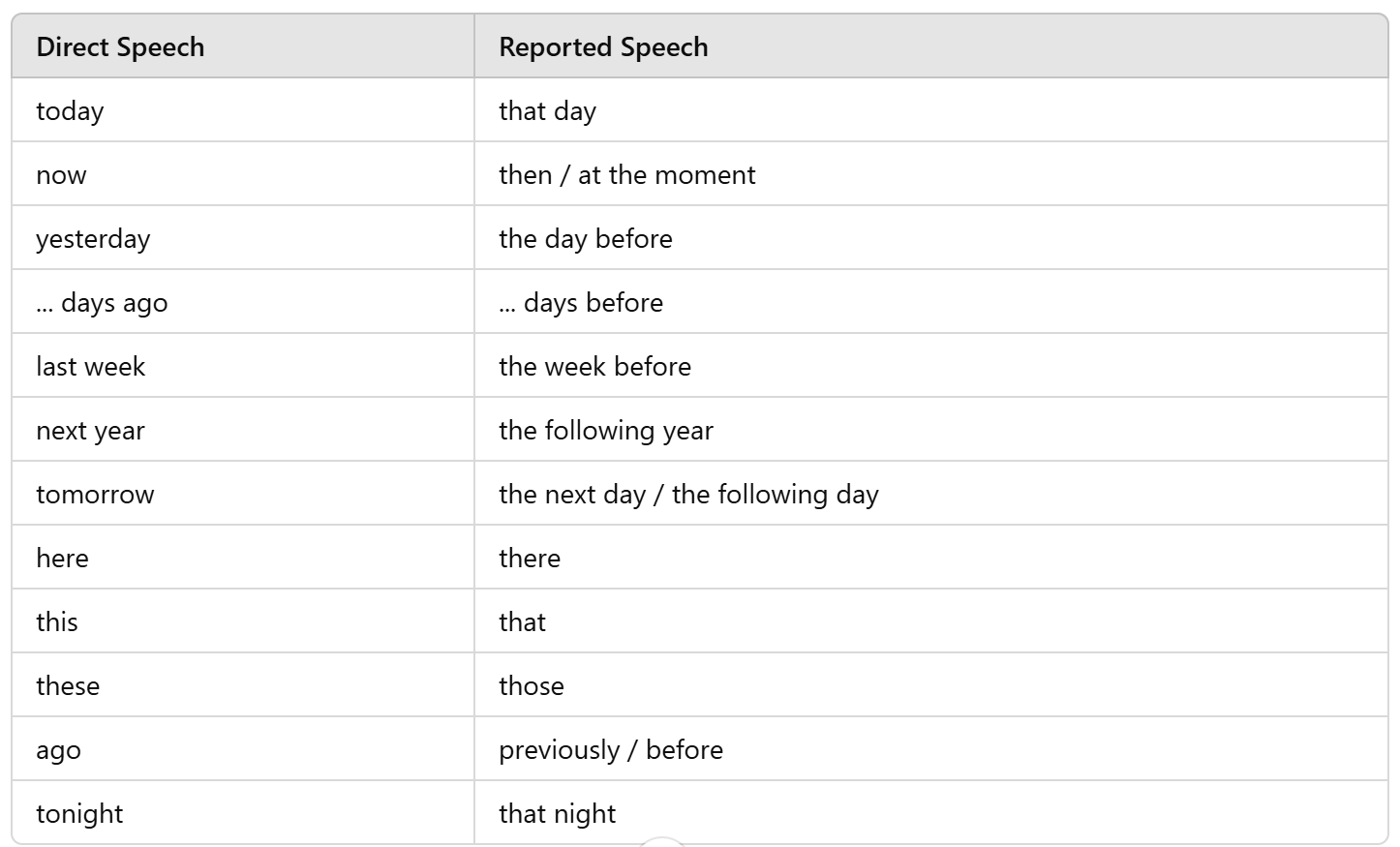This screenshot has width=1400, height=847.
Task: Select the "next year" cell
Action: [90, 431]
